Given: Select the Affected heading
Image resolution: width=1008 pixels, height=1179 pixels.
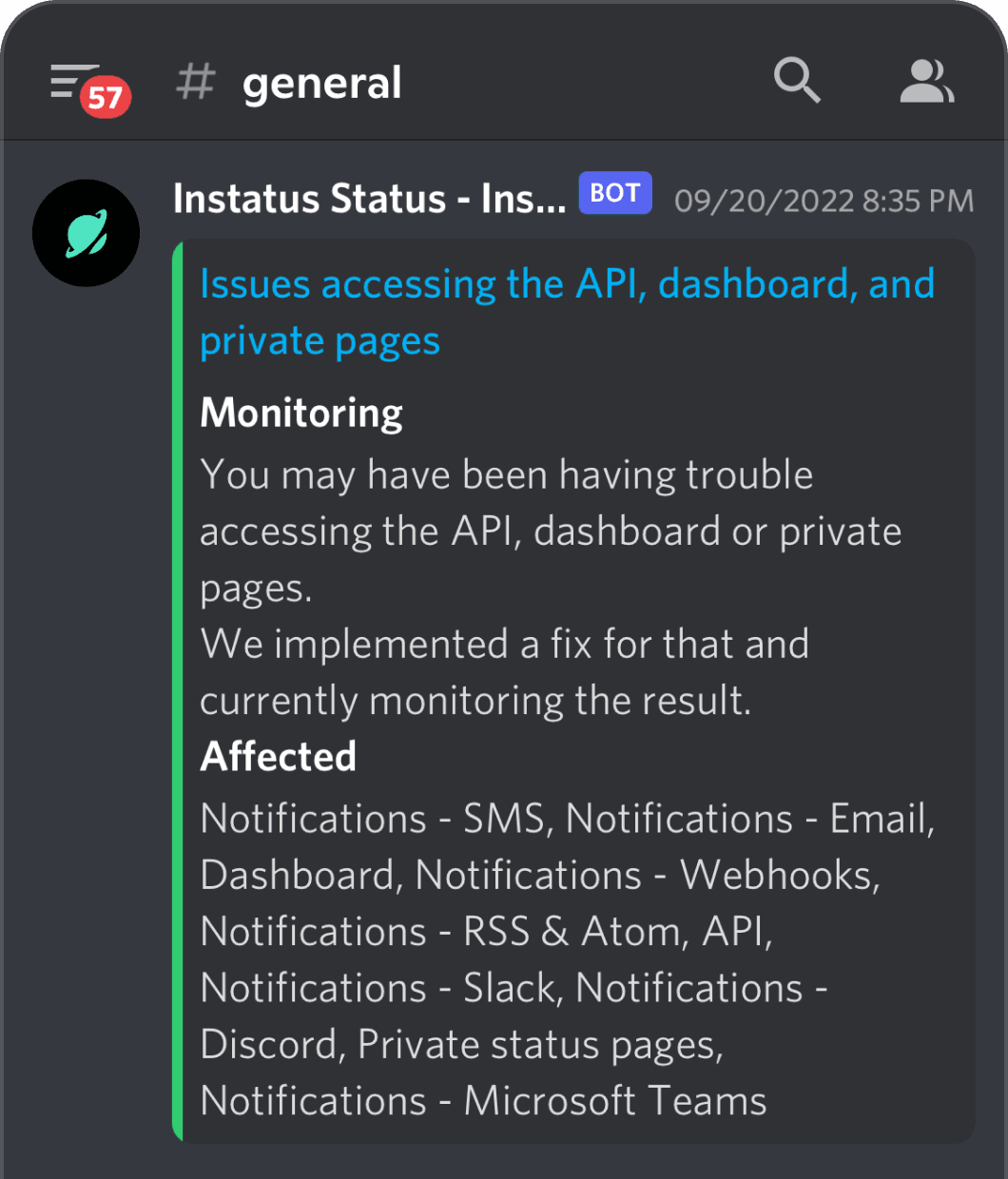Looking at the screenshot, I should [x=279, y=757].
